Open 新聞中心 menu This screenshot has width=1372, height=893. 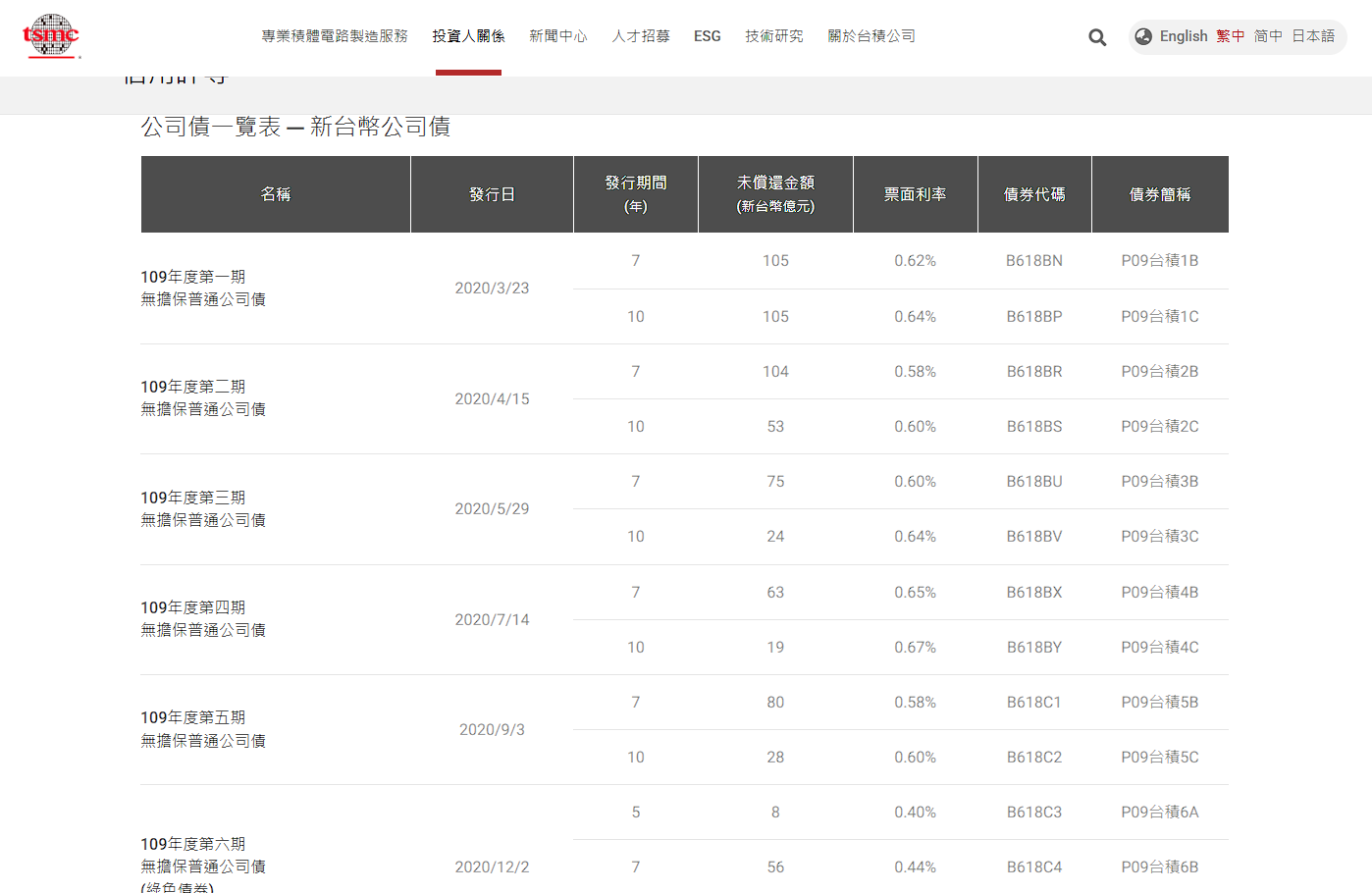click(557, 36)
